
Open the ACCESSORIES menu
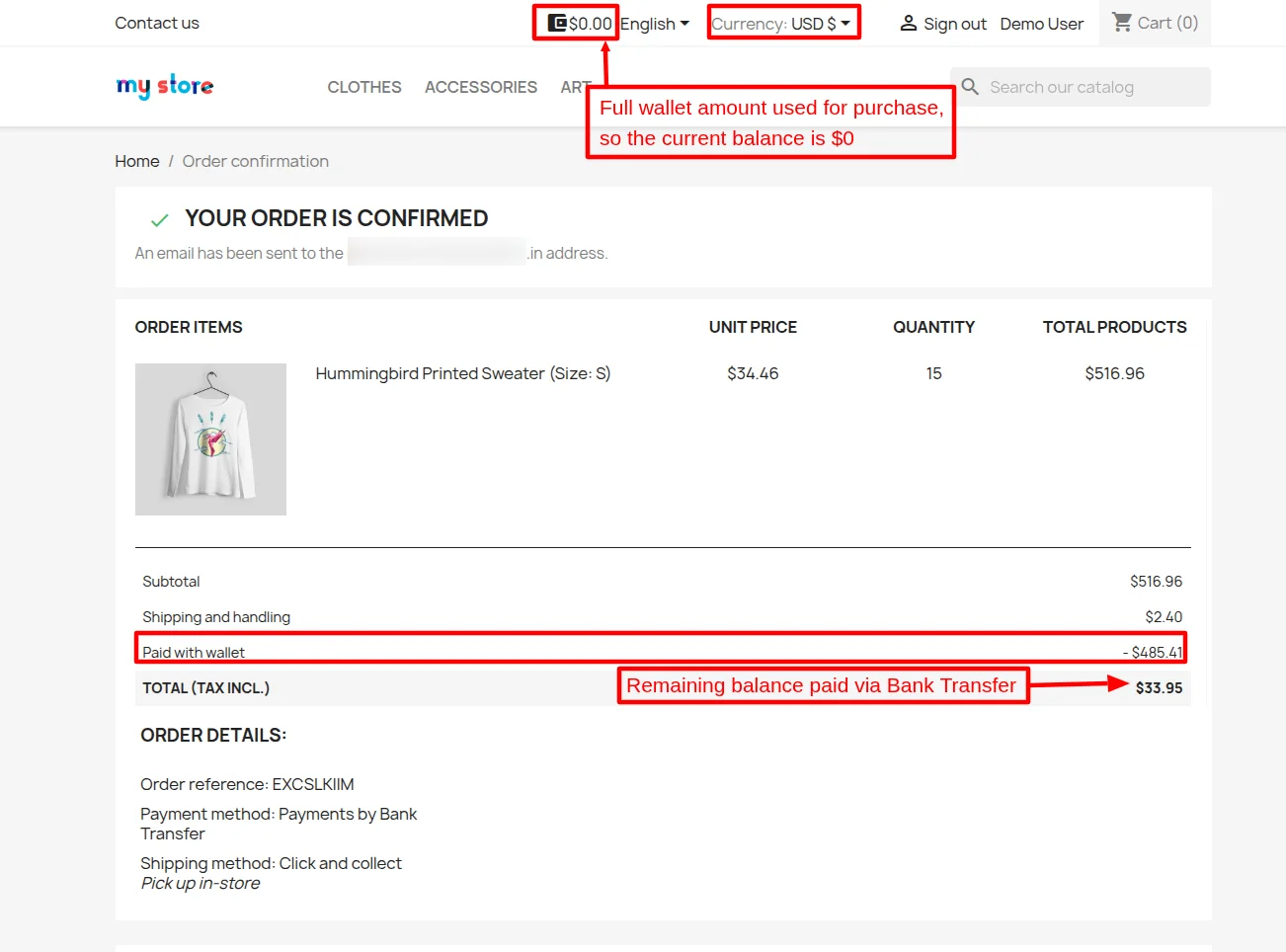tap(480, 87)
